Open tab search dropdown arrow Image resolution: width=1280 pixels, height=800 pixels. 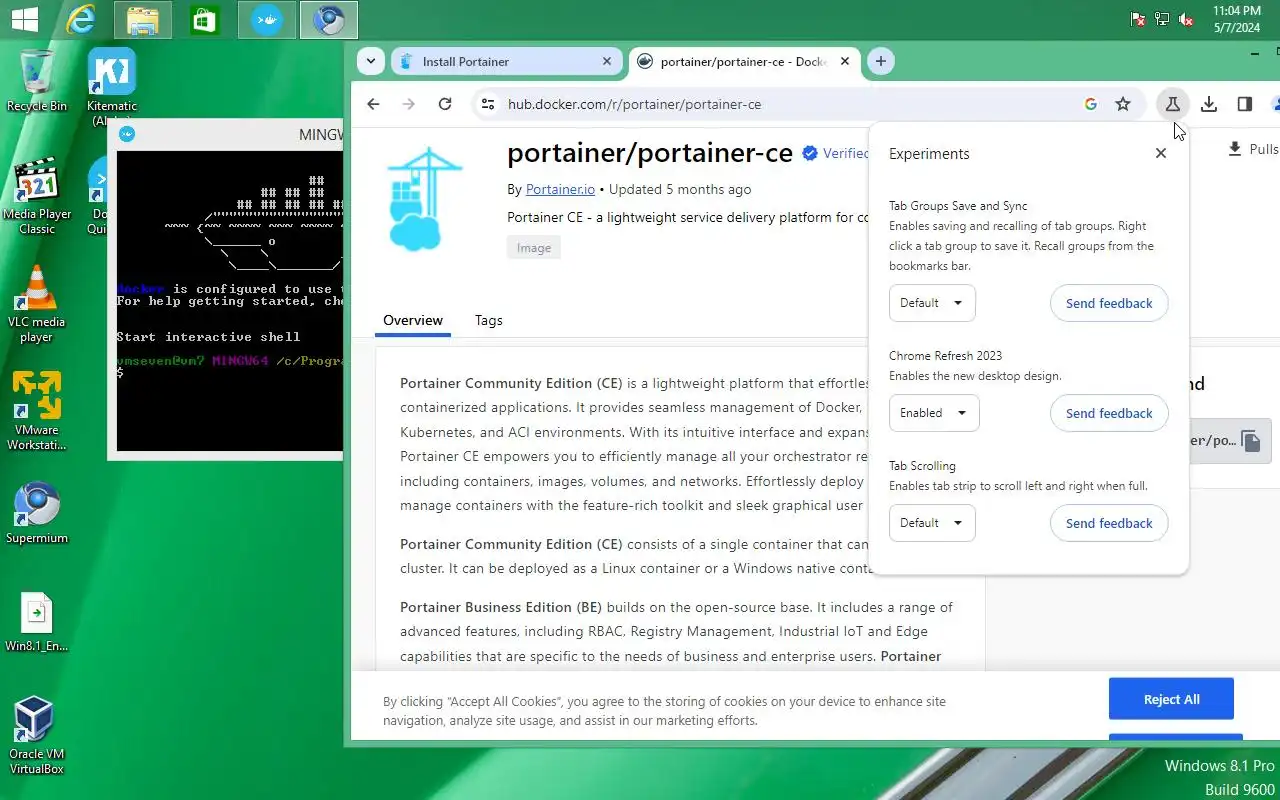click(x=371, y=61)
